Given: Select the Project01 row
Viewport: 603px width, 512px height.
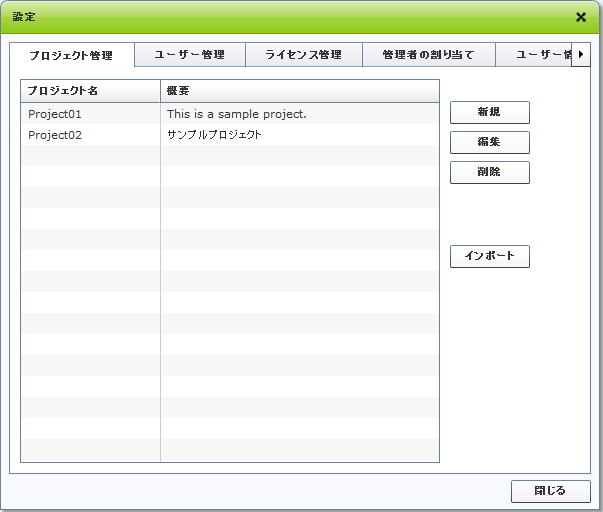Looking at the screenshot, I should (x=230, y=114).
